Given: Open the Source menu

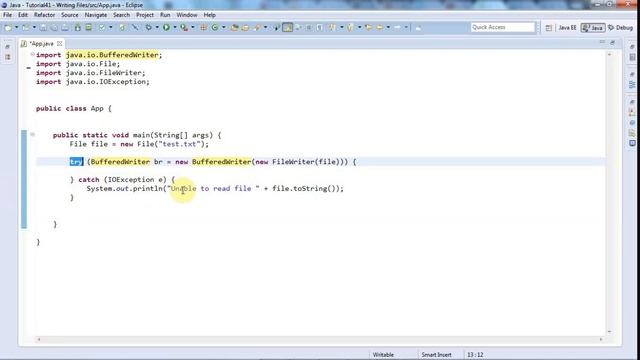Looking at the screenshot, I should coord(70,15).
